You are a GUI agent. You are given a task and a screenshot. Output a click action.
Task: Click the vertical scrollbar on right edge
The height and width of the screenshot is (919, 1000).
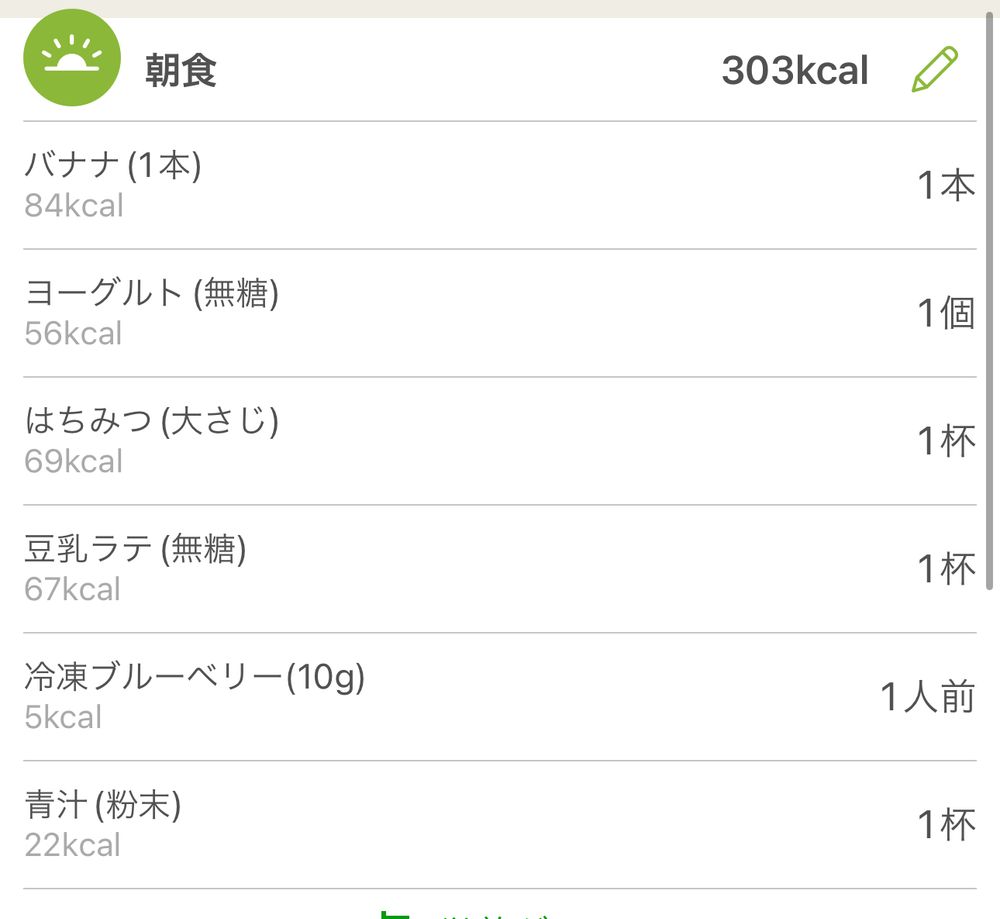989,302
